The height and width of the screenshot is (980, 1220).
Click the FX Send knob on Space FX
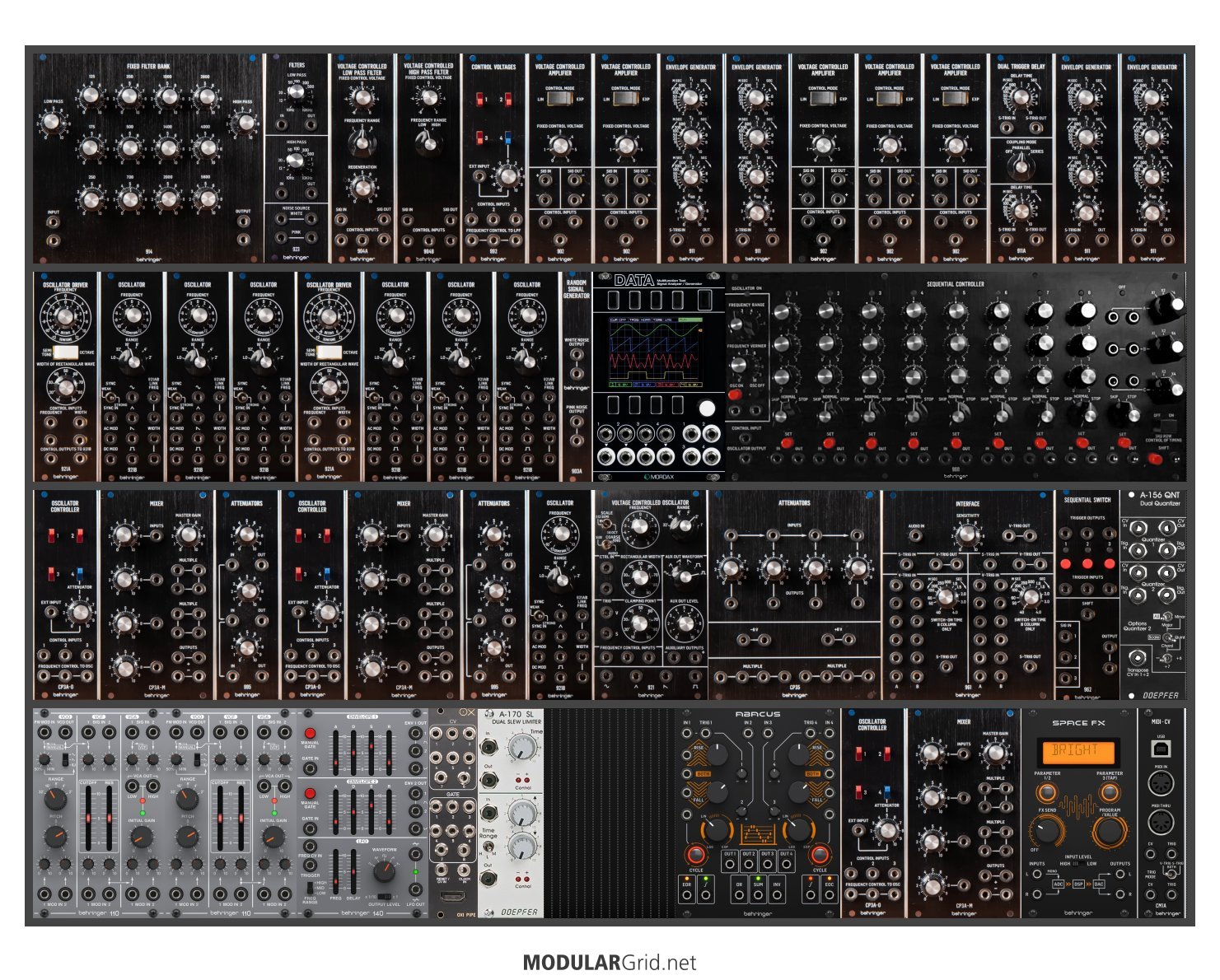pos(1048,830)
